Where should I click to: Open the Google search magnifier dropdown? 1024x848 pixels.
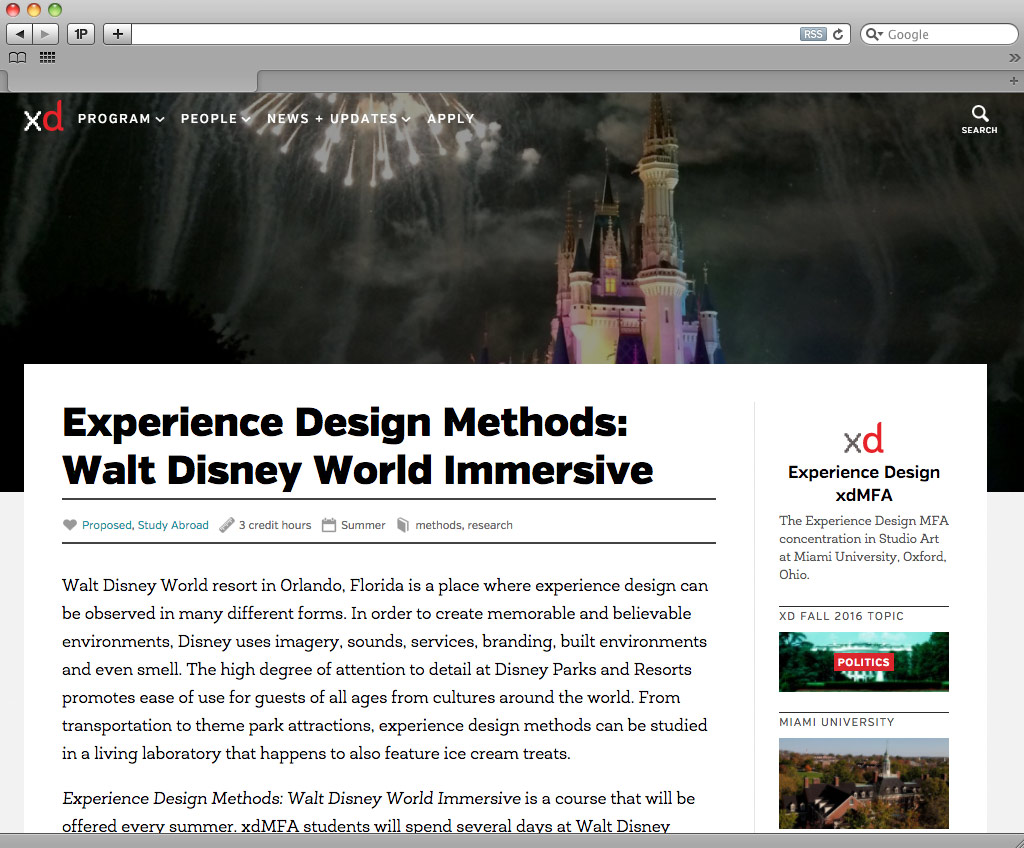tap(874, 34)
